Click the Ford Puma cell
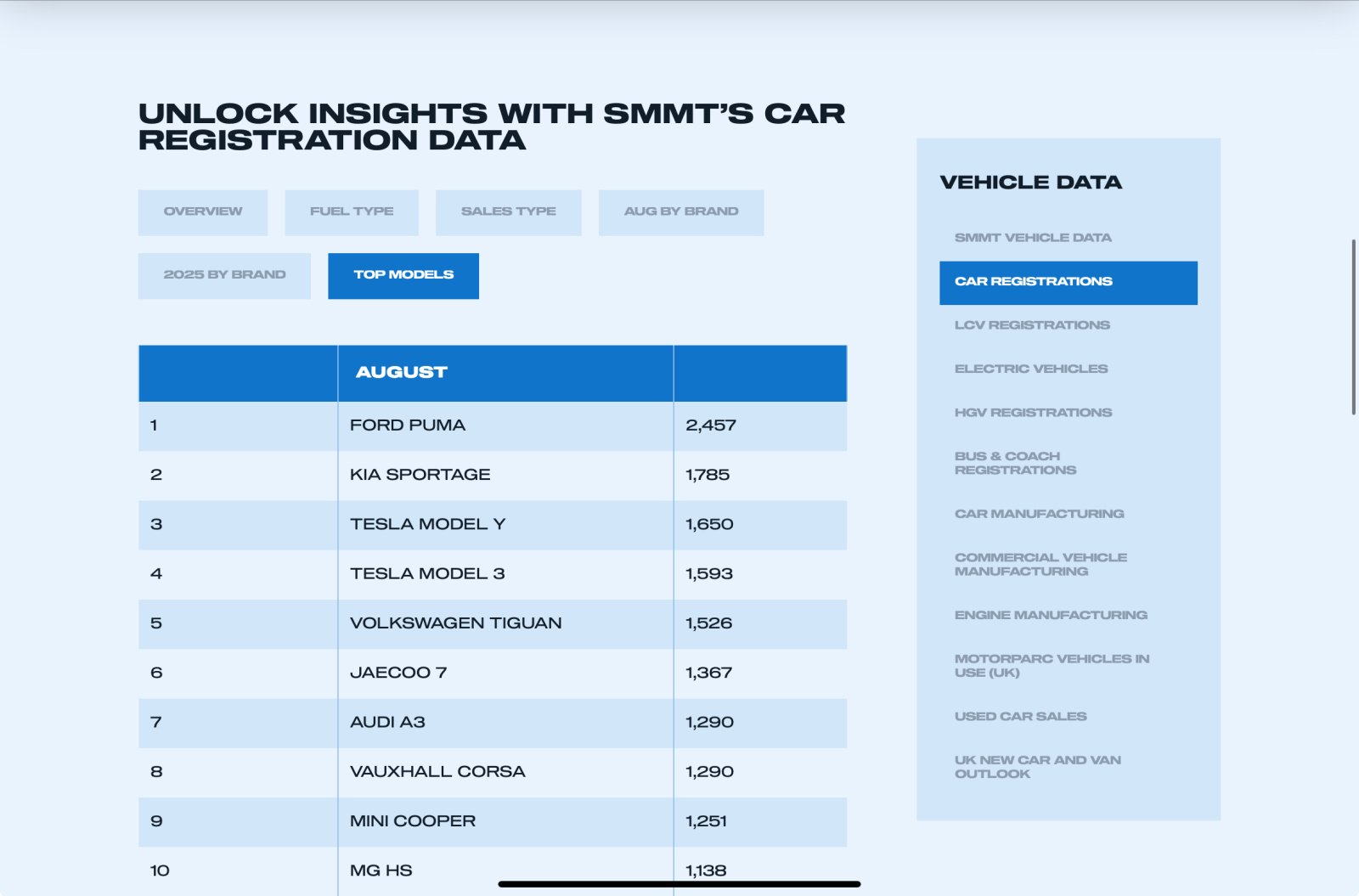 [x=505, y=425]
